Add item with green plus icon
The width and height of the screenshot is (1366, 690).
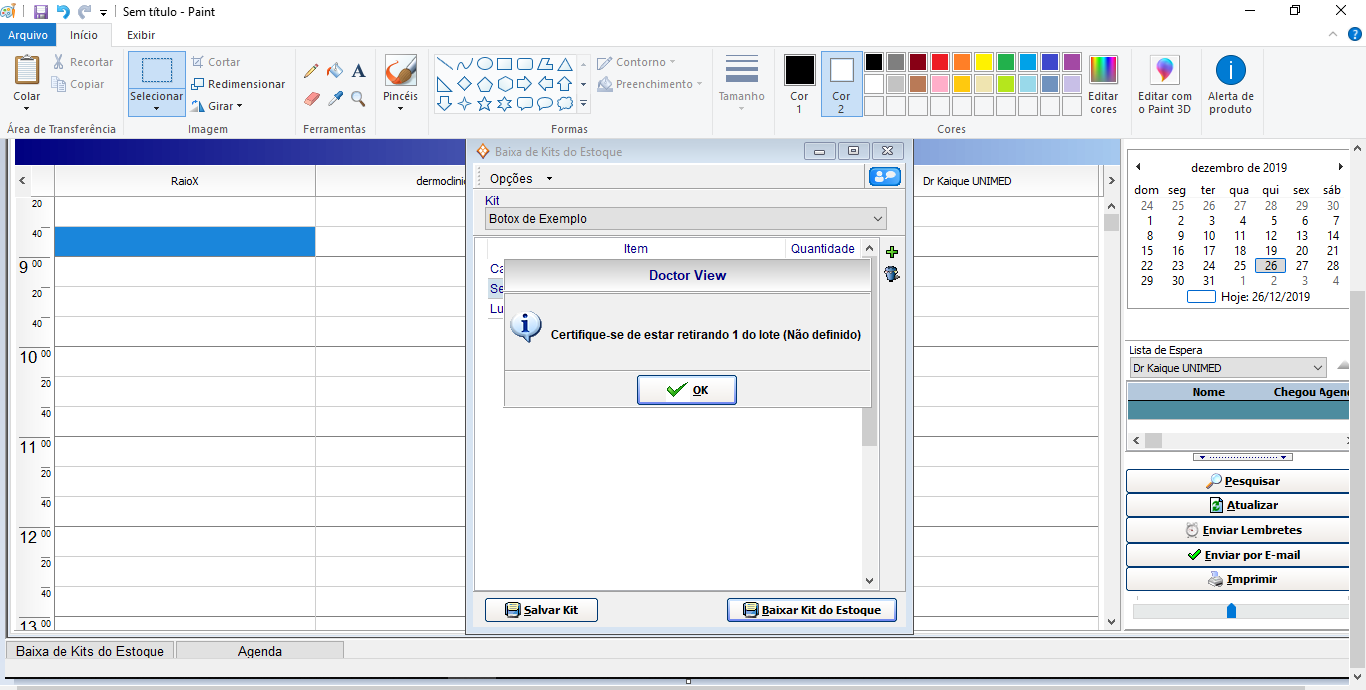click(892, 252)
